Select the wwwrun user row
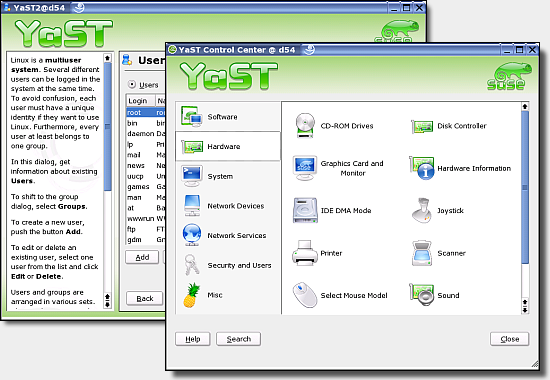This screenshot has width=550, height=380. coord(146,218)
